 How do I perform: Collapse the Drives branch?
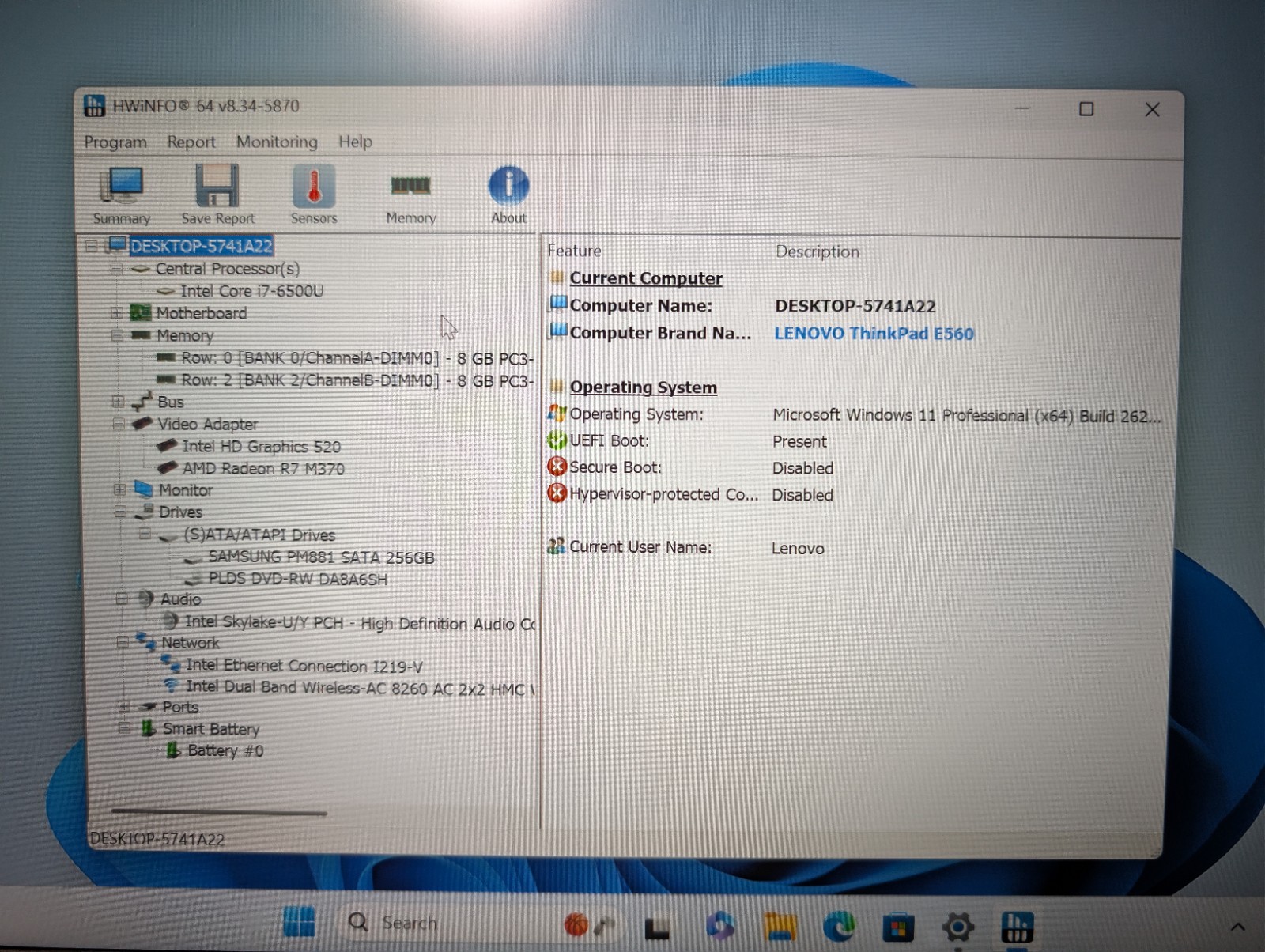119,512
